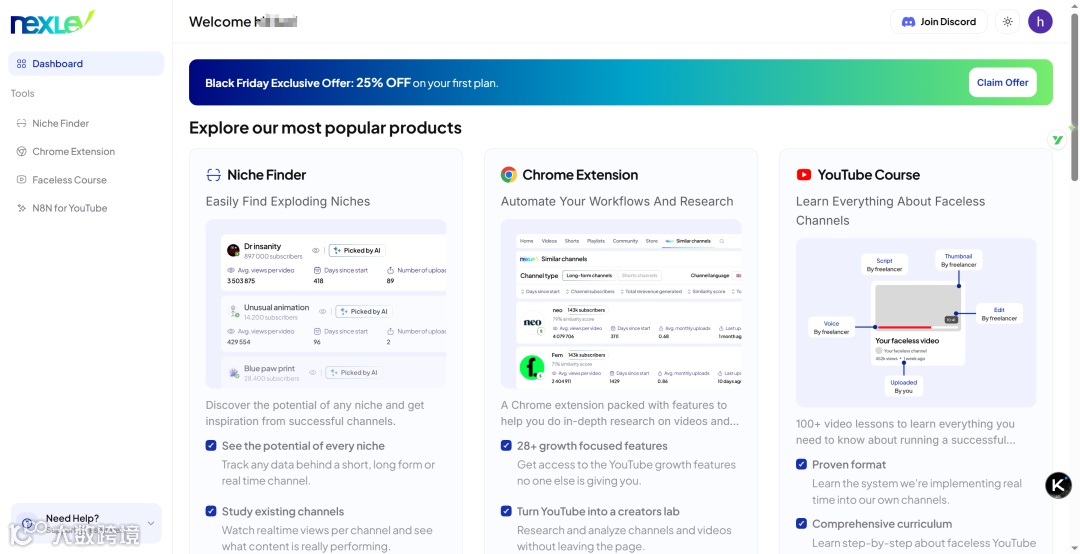Toggle "28+ growth focused features" checkbox
The image size is (1080, 554).
tap(506, 446)
